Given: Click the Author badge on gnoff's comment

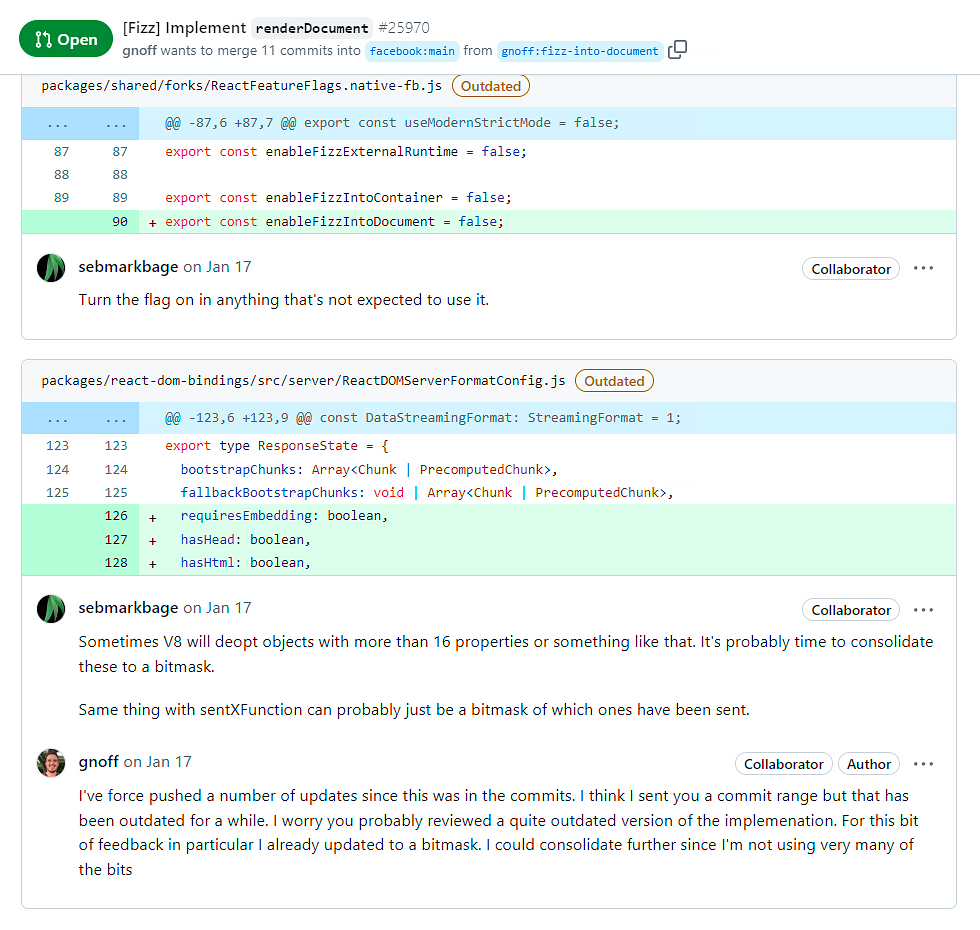Looking at the screenshot, I should click(868, 764).
